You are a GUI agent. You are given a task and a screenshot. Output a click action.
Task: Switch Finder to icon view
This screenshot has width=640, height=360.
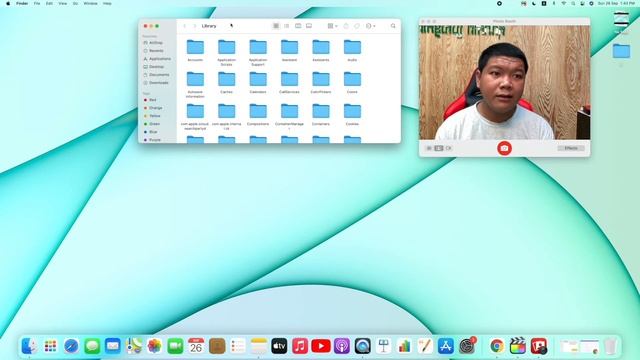pos(276,26)
